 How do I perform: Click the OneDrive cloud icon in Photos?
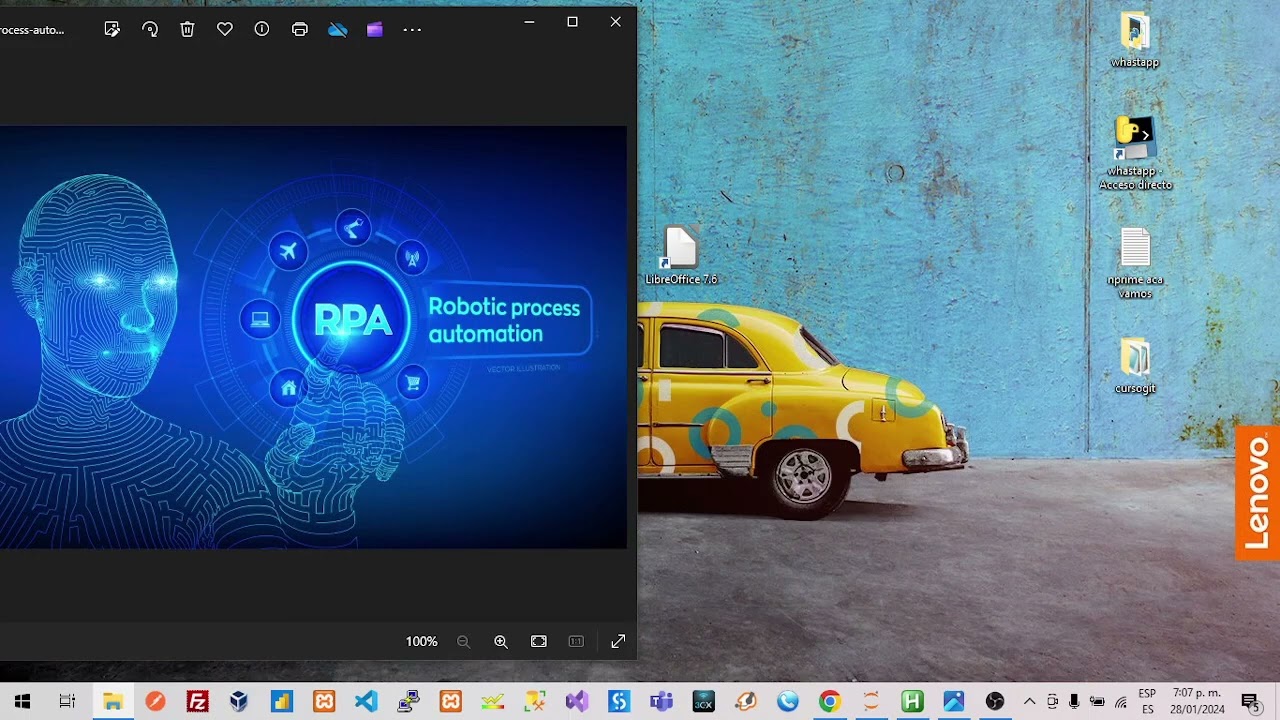point(338,30)
